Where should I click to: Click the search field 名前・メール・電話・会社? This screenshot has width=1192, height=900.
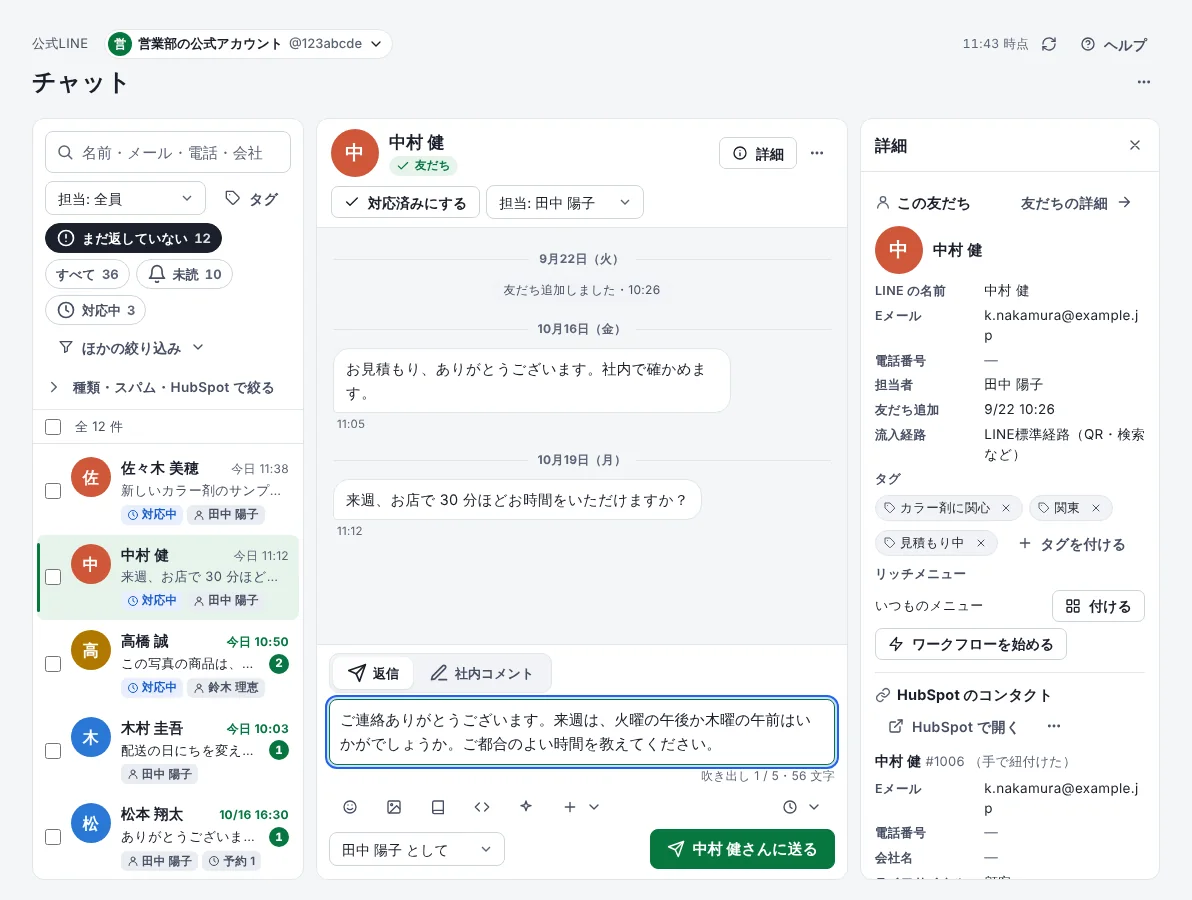168,153
